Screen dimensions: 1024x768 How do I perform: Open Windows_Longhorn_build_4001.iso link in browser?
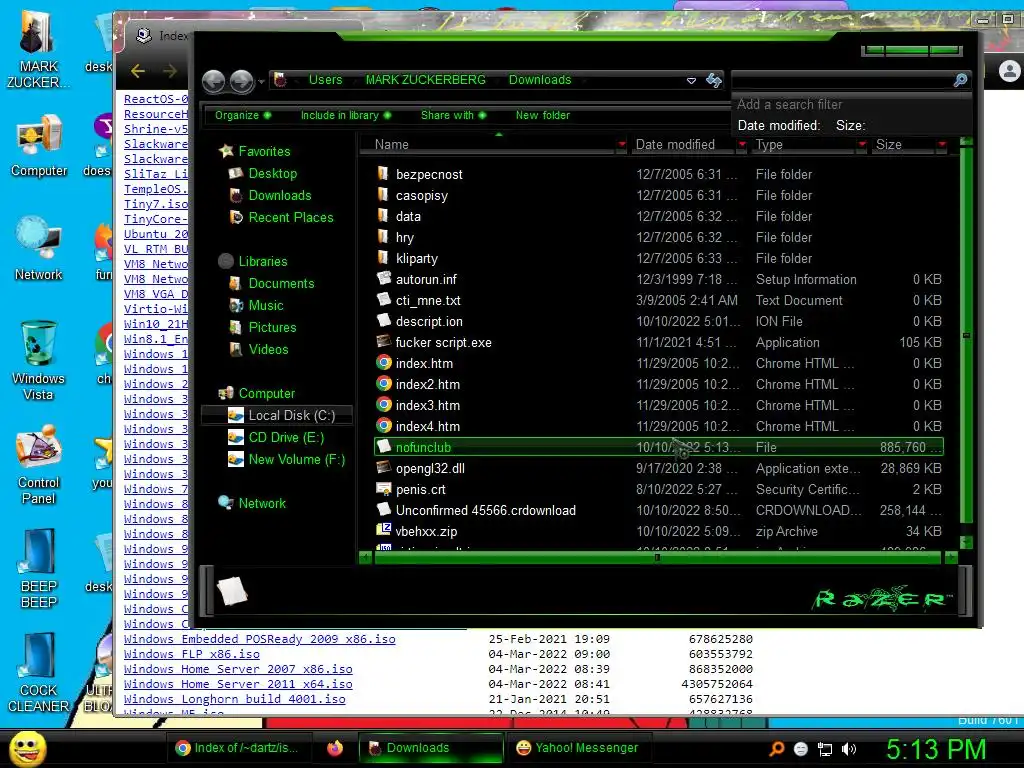click(234, 699)
